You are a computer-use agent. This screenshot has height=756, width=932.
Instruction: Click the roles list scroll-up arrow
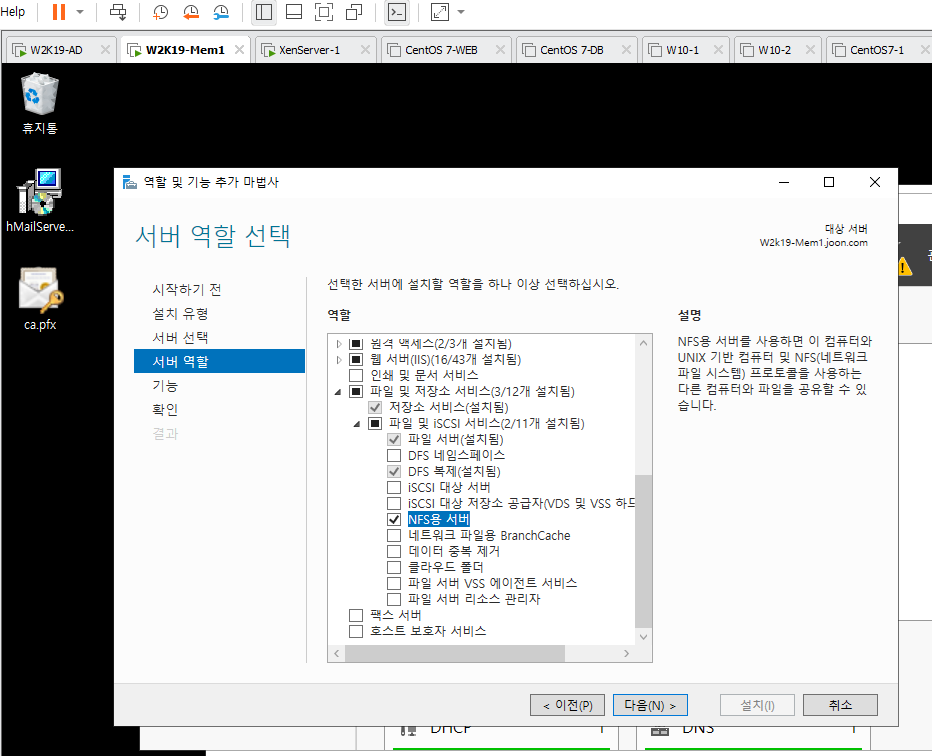643,343
